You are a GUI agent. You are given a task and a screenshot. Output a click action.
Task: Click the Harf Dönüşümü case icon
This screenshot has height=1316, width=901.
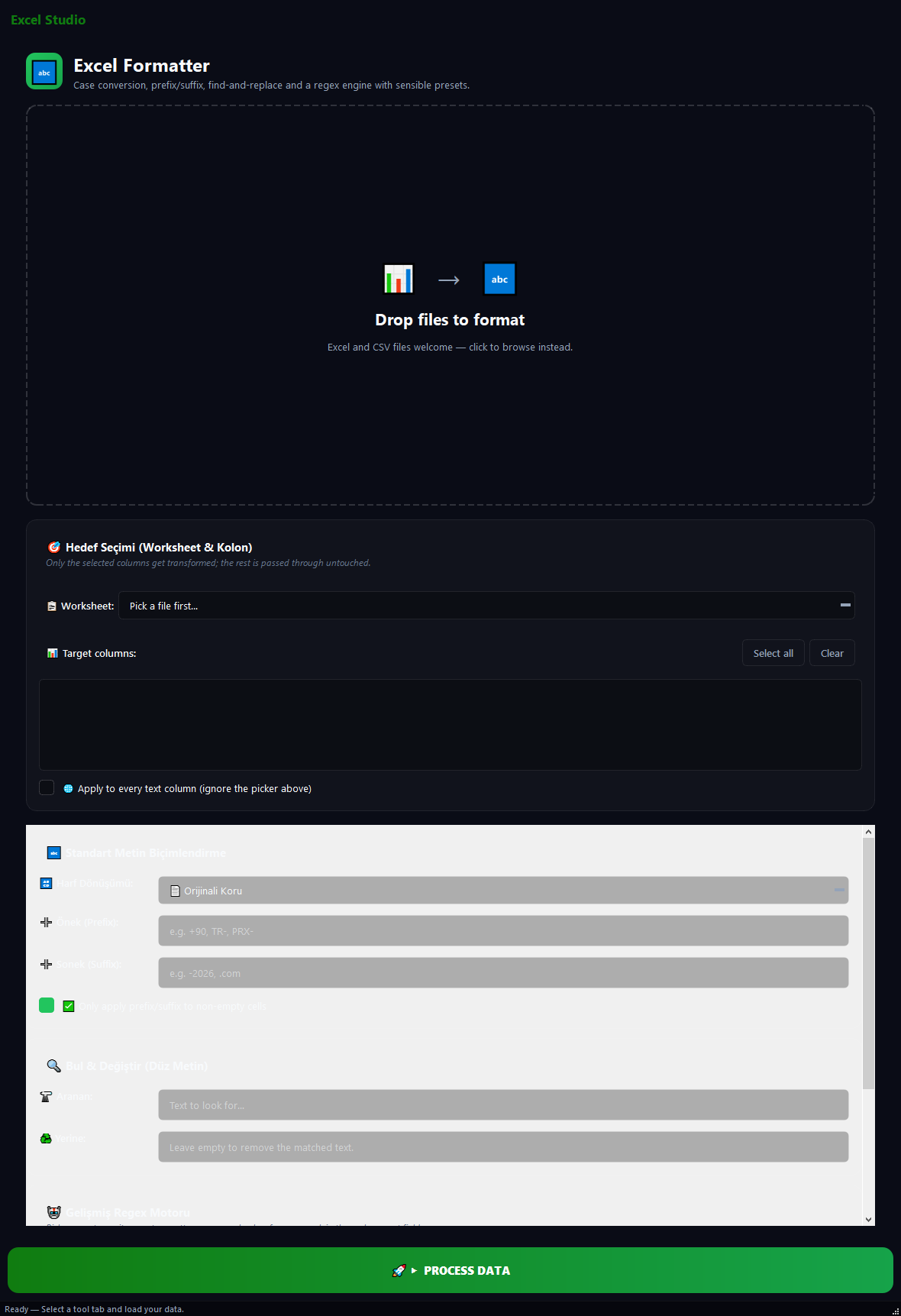(46, 883)
